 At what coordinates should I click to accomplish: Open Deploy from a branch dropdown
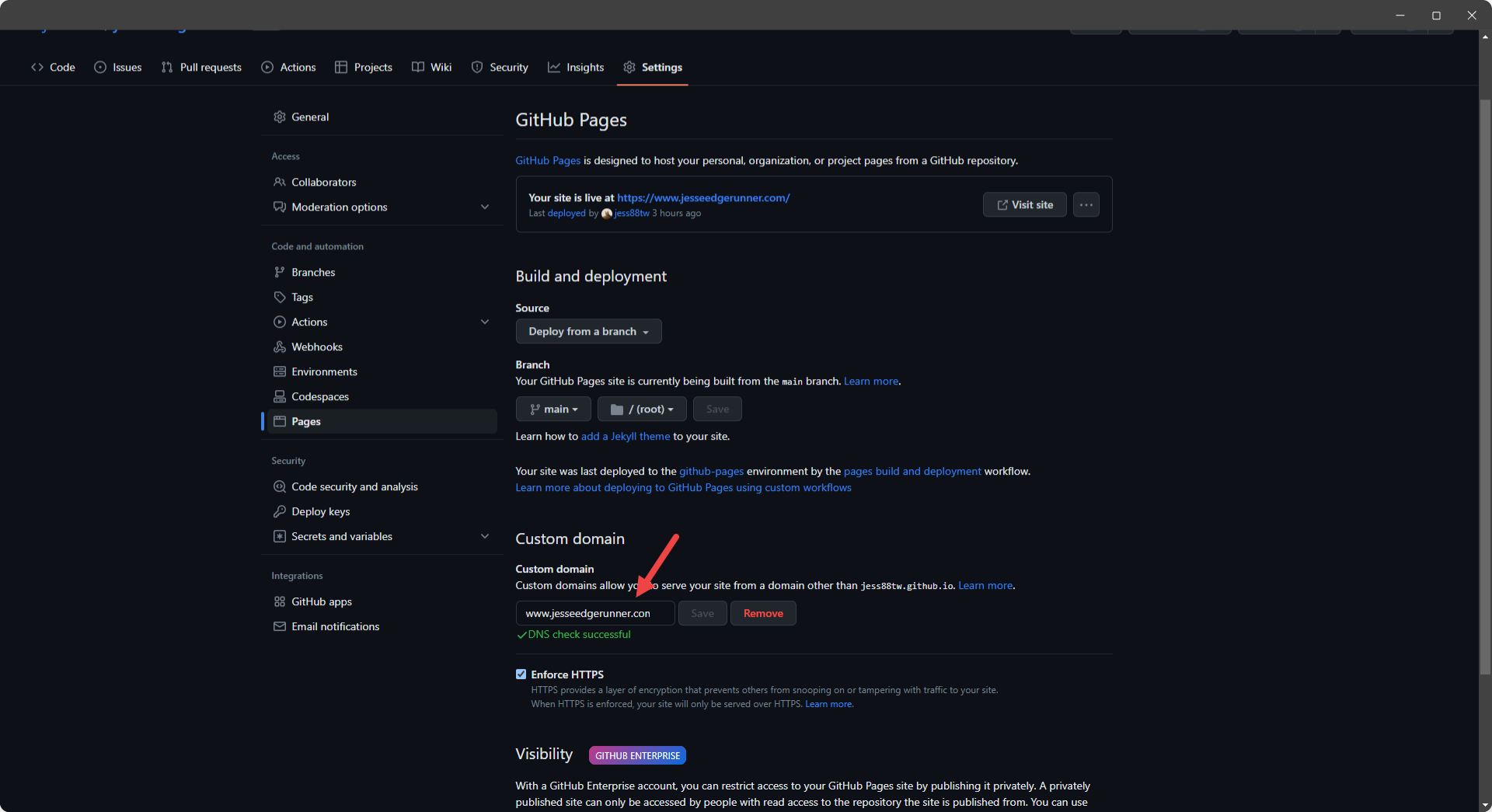coord(588,331)
